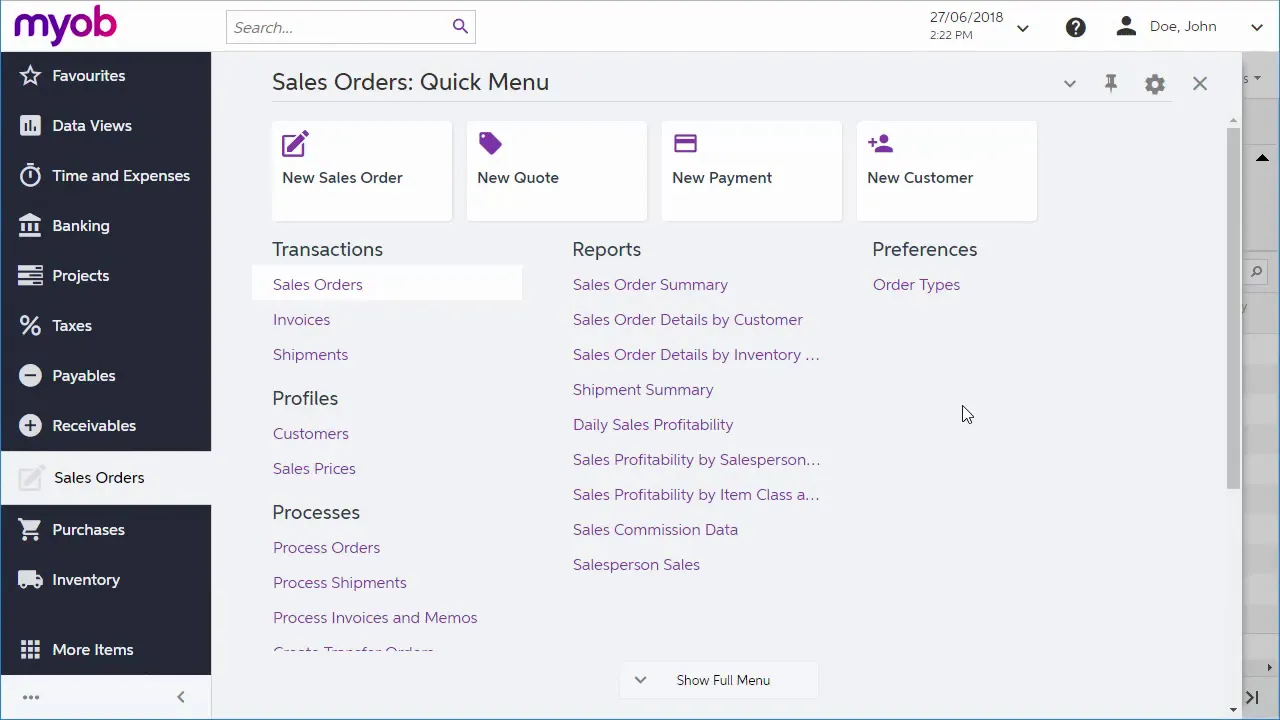This screenshot has height=720, width=1280.
Task: Pin the Sales Orders quick menu
Action: coord(1111,84)
